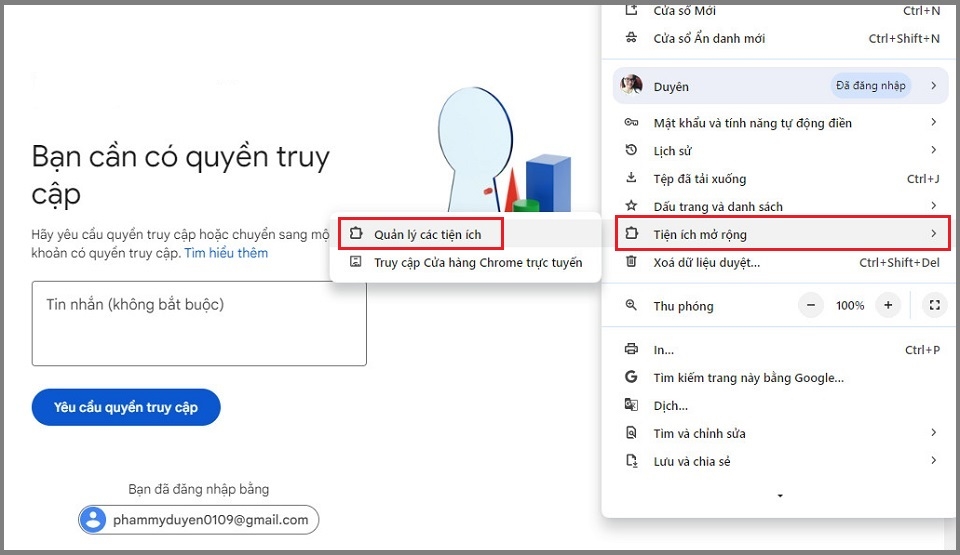Open Cửa sổ Mới menu item
This screenshot has height=555, width=960.
(x=781, y=10)
